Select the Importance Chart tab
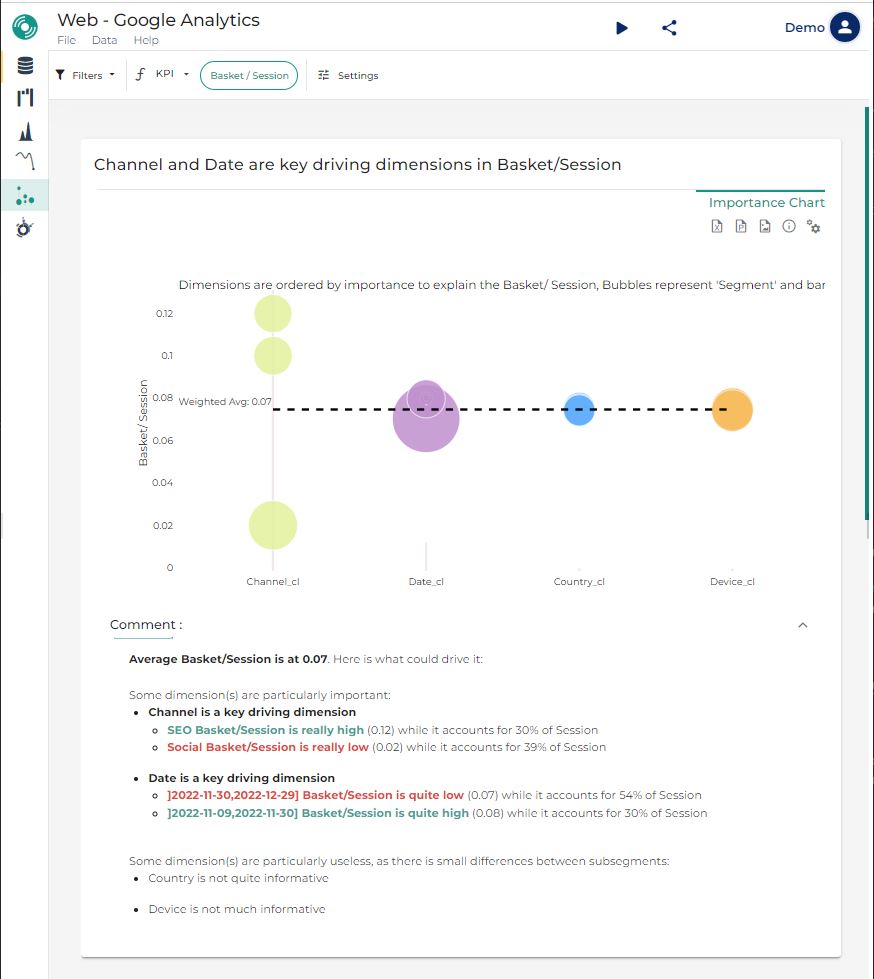874x979 pixels. (767, 202)
